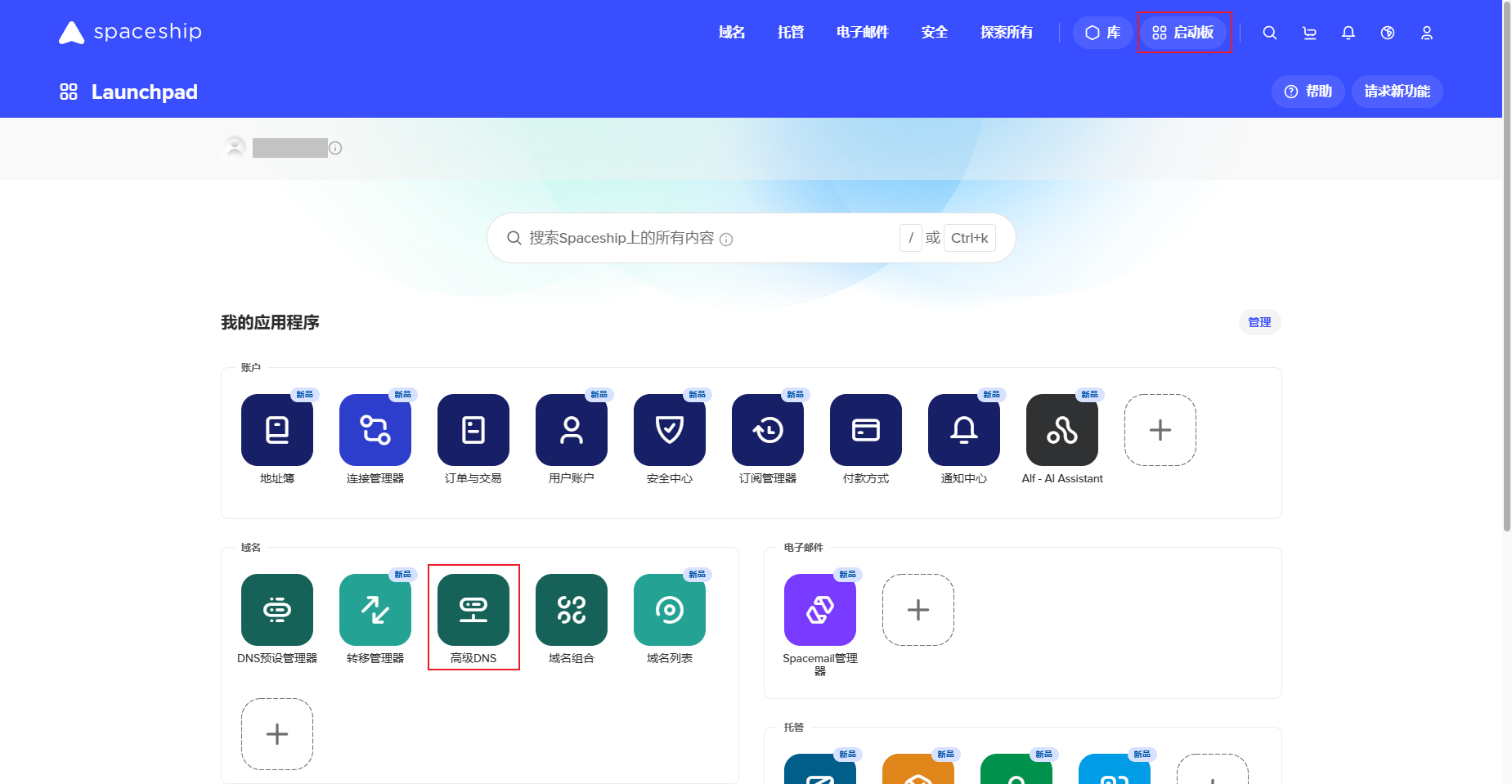This screenshot has width=1512, height=784.
Task: Click info icon next to account name
Action: coord(335,148)
